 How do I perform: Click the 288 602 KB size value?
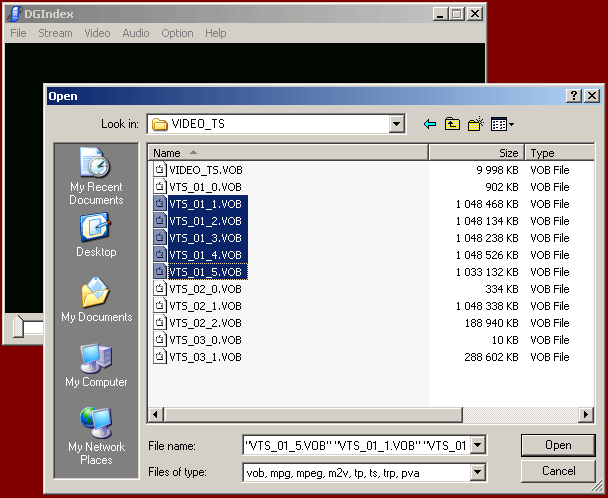tap(491, 357)
